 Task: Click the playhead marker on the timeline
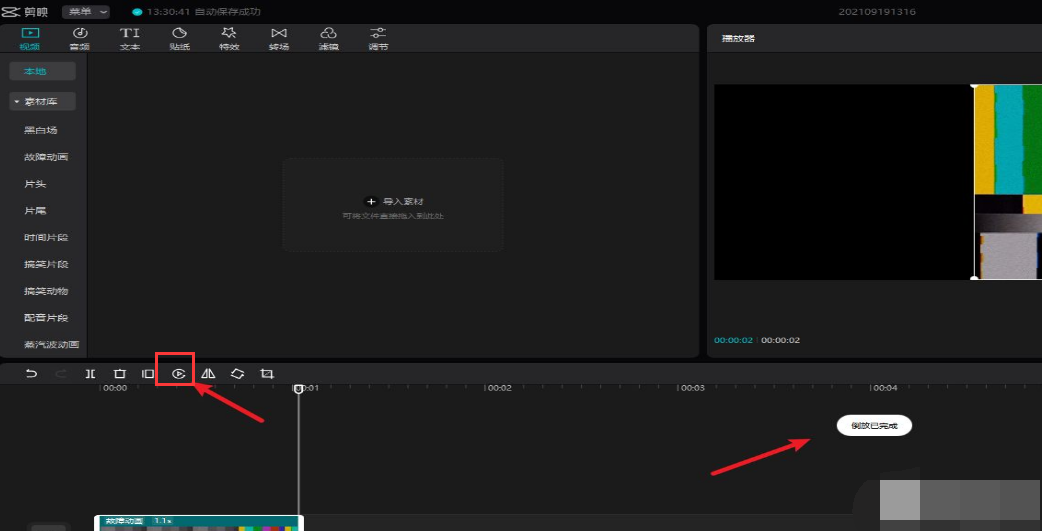298,388
